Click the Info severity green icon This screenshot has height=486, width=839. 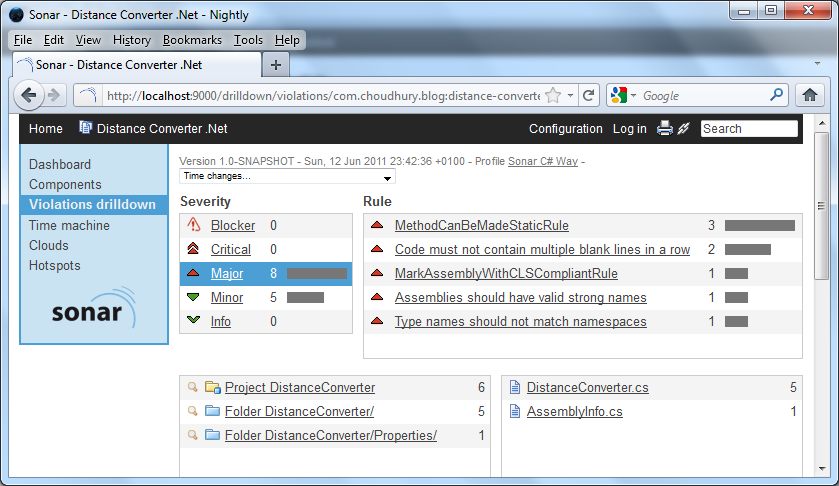point(193,320)
